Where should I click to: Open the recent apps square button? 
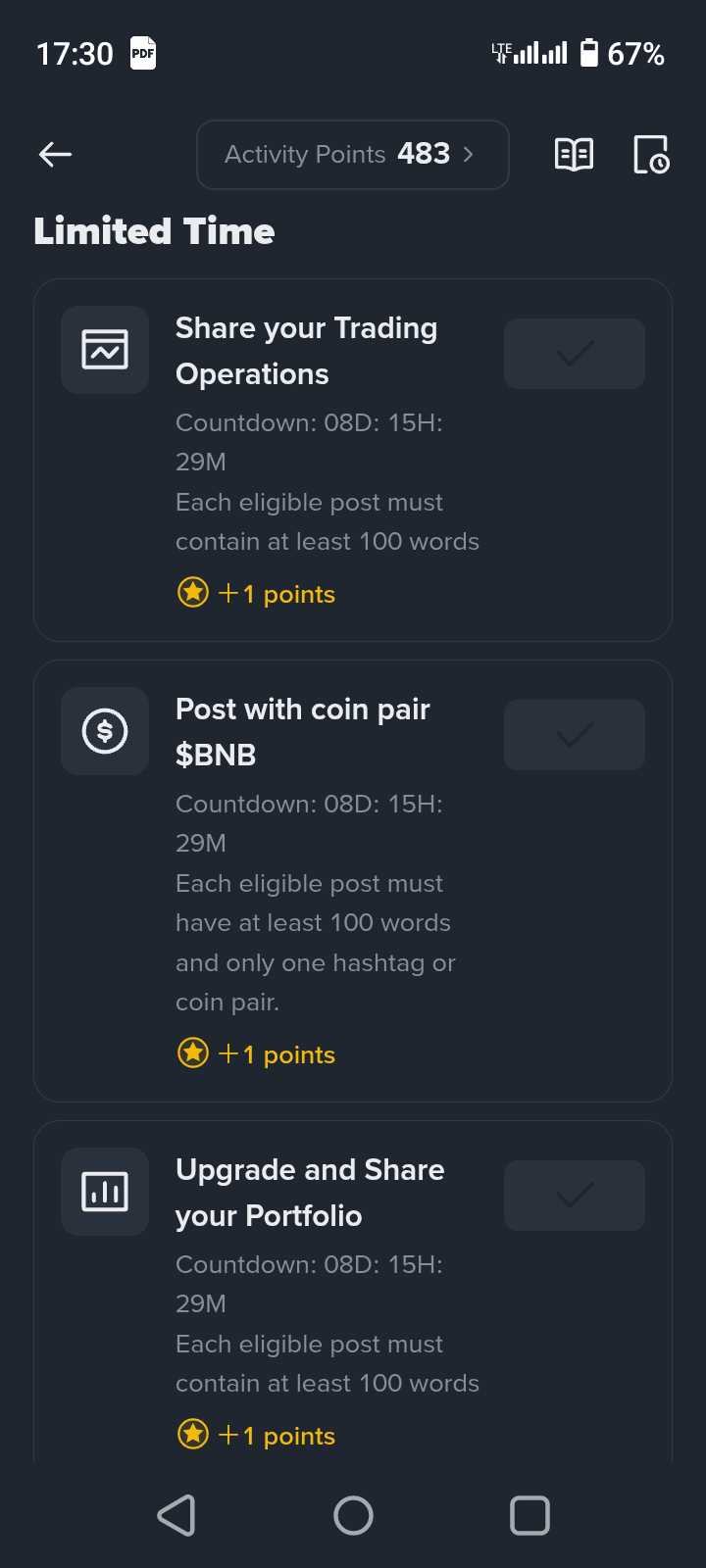point(529,1515)
